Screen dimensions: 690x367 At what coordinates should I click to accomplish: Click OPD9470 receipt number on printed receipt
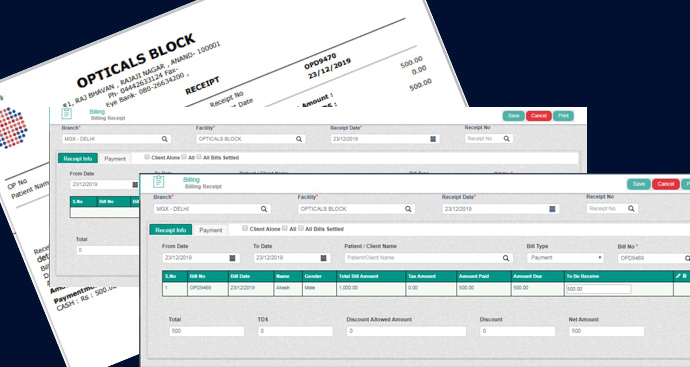point(320,61)
